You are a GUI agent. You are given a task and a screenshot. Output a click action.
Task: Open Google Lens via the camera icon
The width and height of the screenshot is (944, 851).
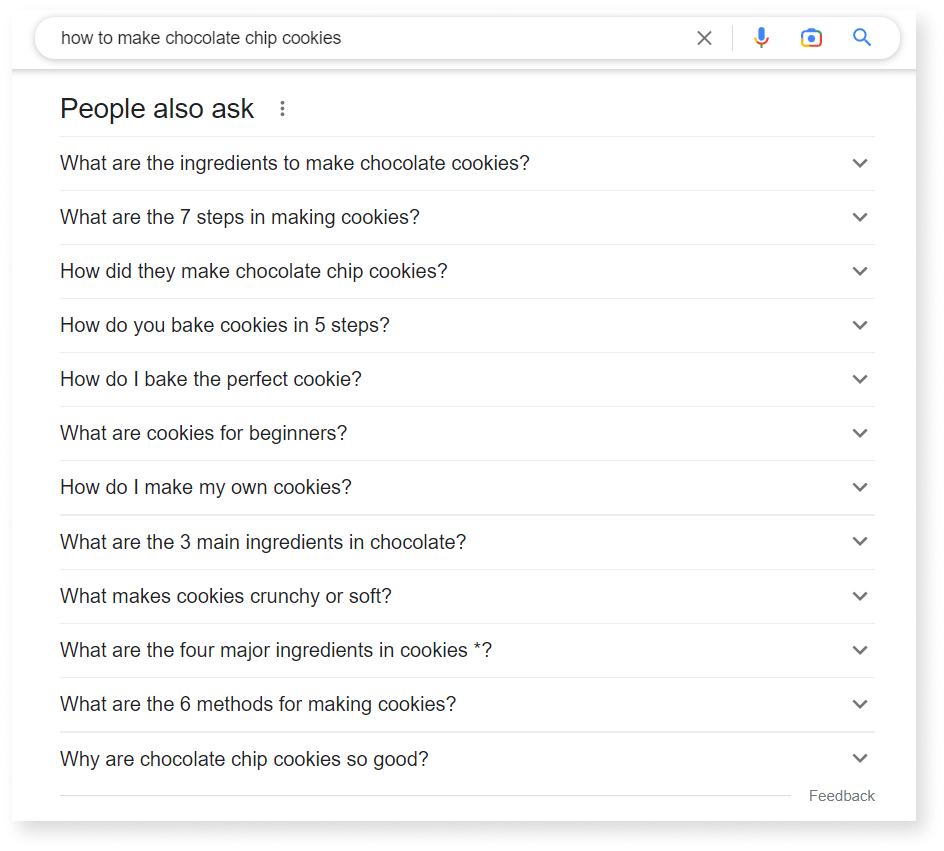811,37
